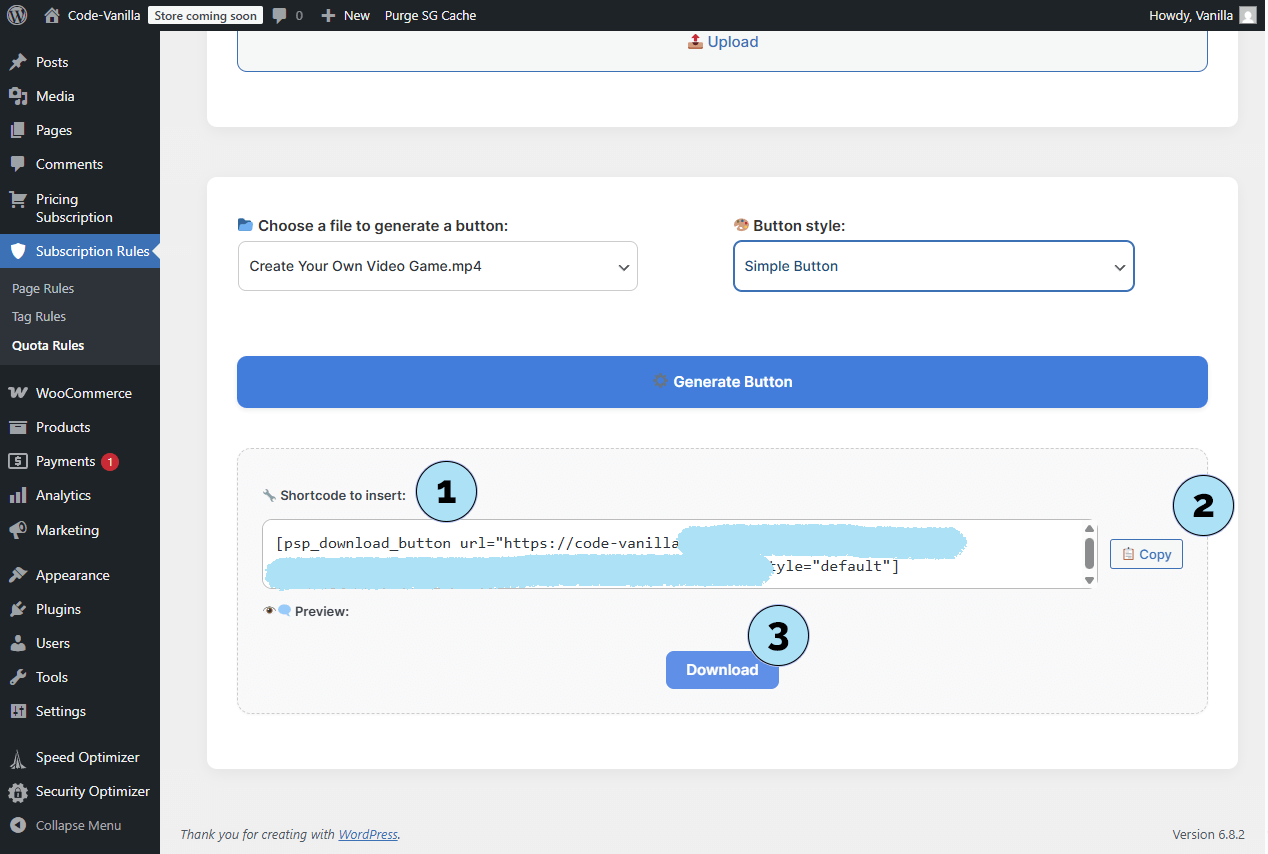
Task: Click the Howdy, Vanilla user avatar
Action: click(x=1247, y=15)
